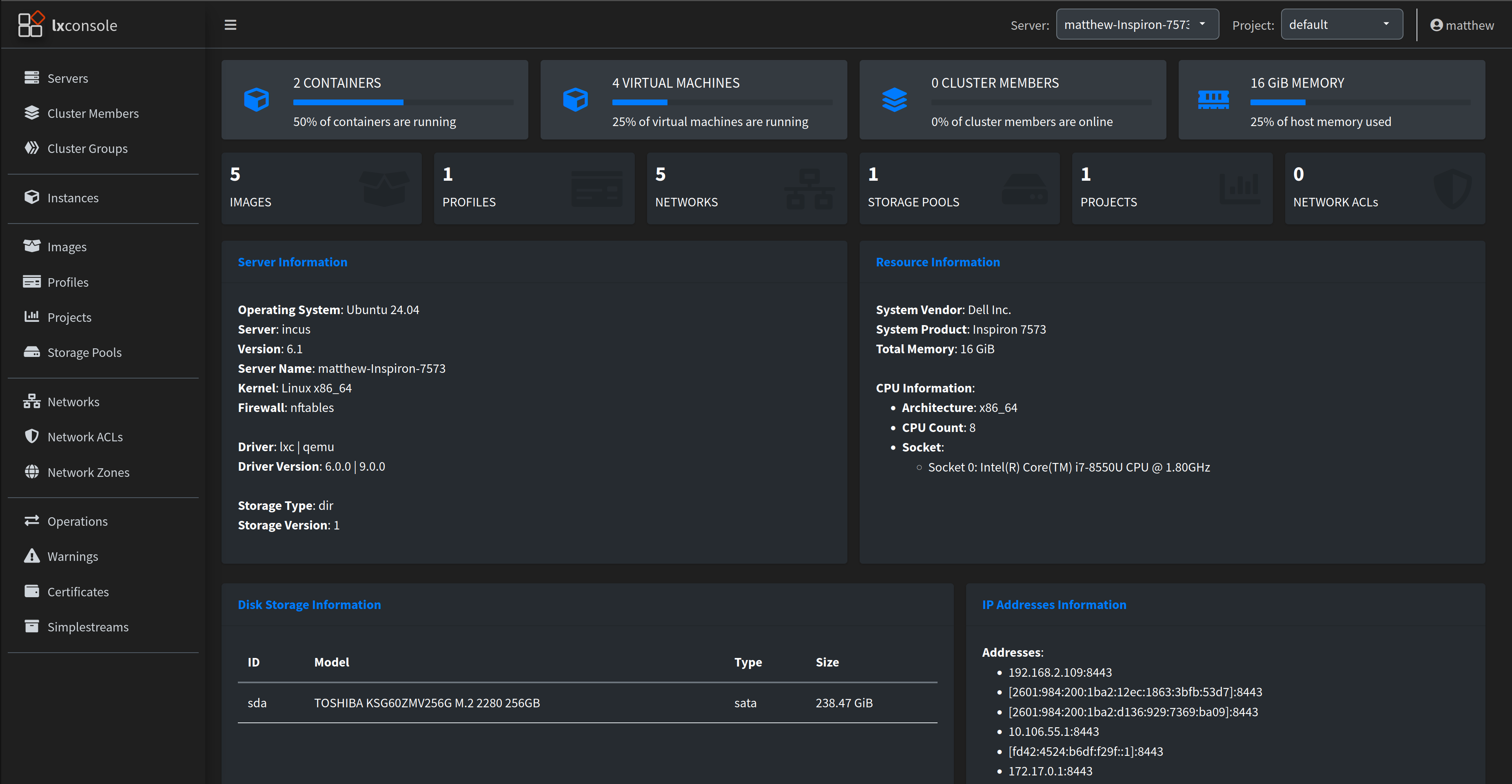Click the TOSHIBA KSG60ZMV256G model cell
Viewport: 1512px width, 784px height.
[x=427, y=703]
